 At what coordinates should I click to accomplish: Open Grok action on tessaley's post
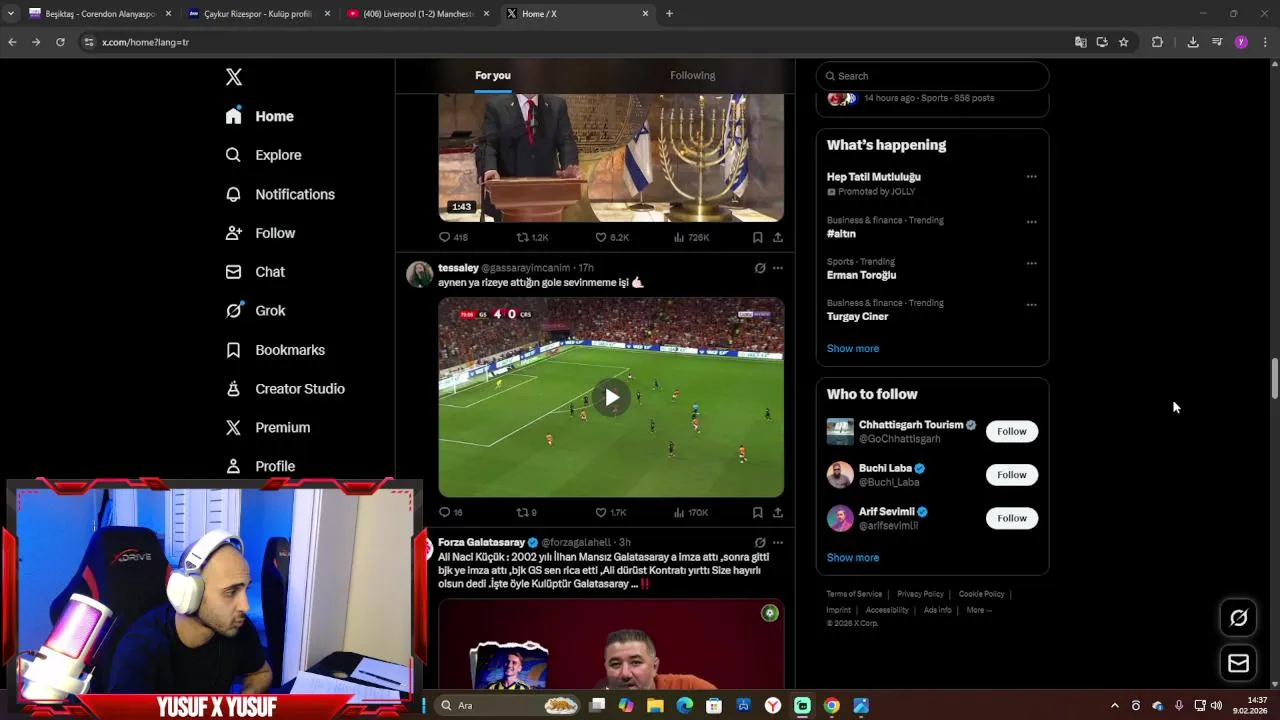(x=760, y=268)
